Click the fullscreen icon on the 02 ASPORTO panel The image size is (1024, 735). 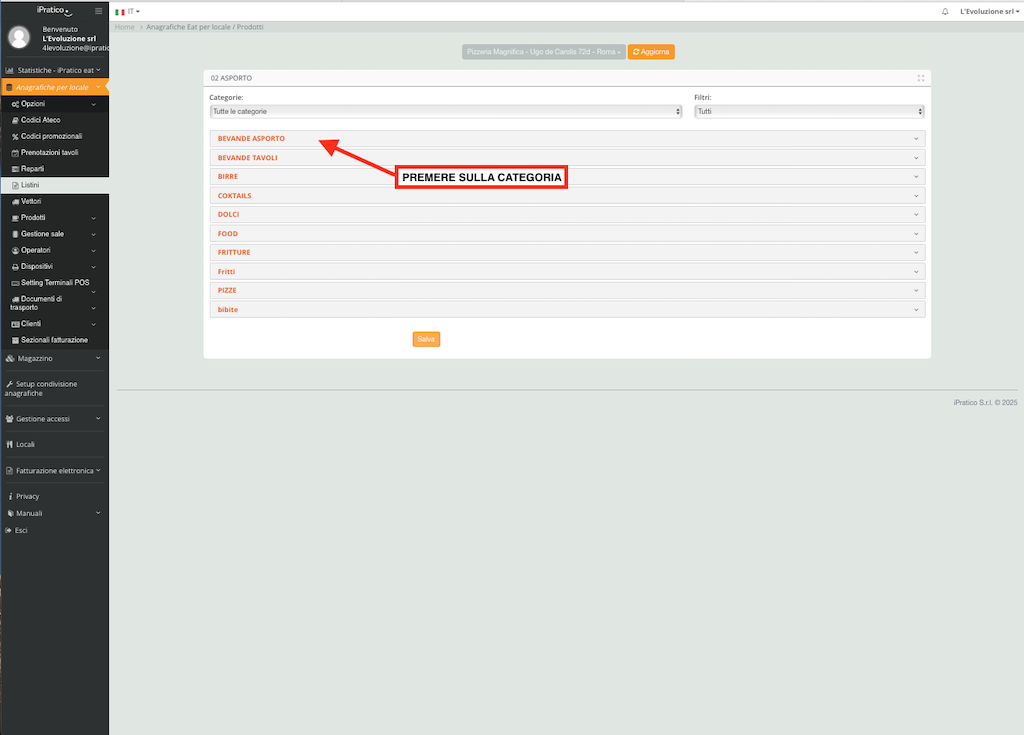(x=920, y=77)
